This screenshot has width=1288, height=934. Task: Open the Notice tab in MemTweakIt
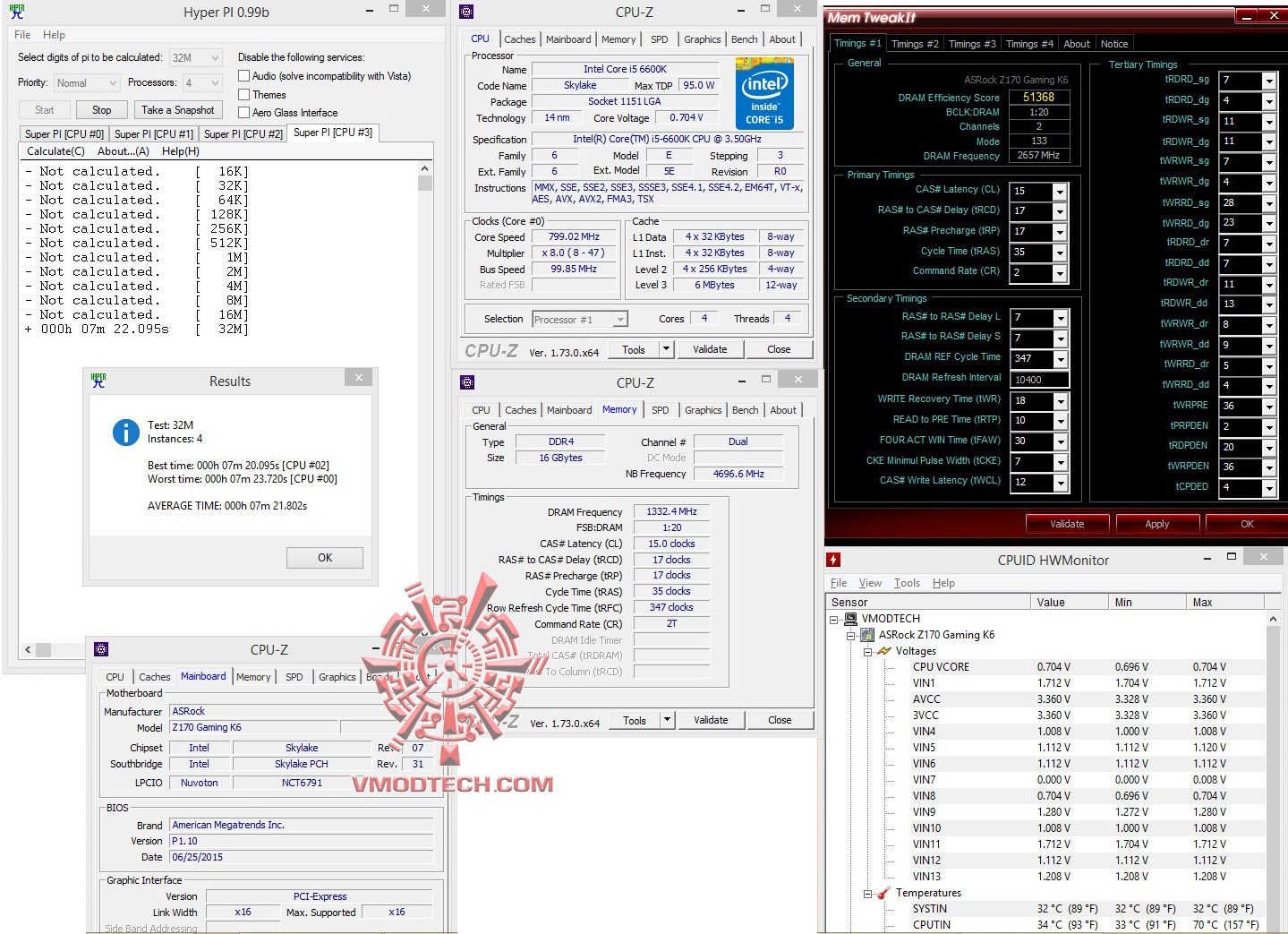click(1114, 44)
